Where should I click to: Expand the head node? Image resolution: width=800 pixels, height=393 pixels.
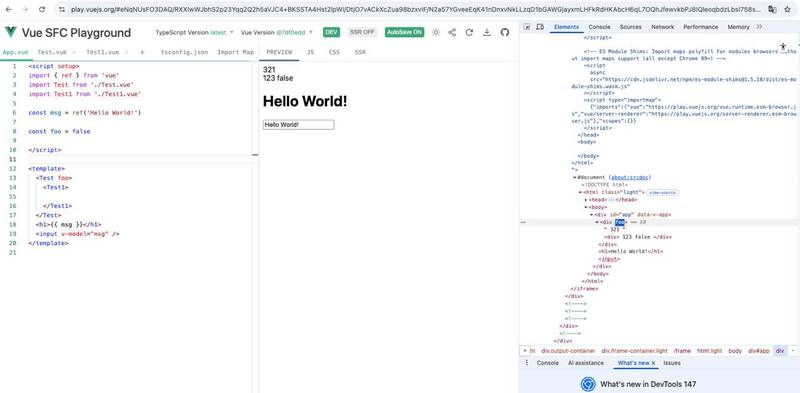point(586,200)
